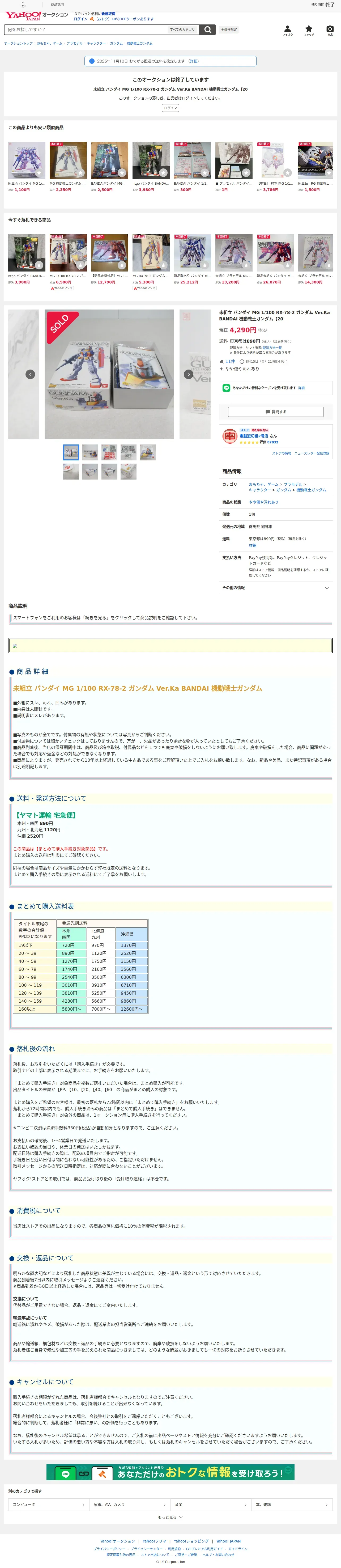Screen dimensions: 341x1568
Task: Click the LINE お得な情報 banner
Action: (170, 1472)
